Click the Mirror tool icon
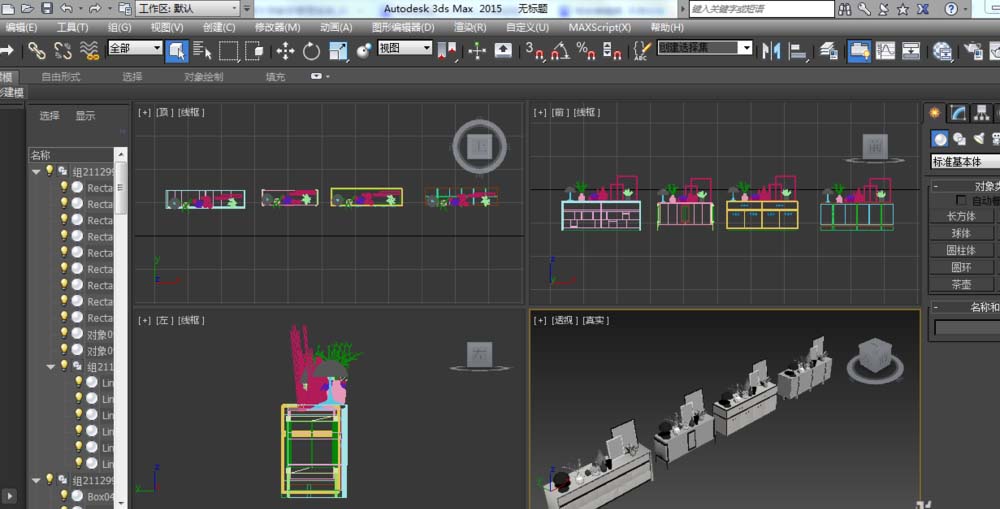 coord(771,50)
